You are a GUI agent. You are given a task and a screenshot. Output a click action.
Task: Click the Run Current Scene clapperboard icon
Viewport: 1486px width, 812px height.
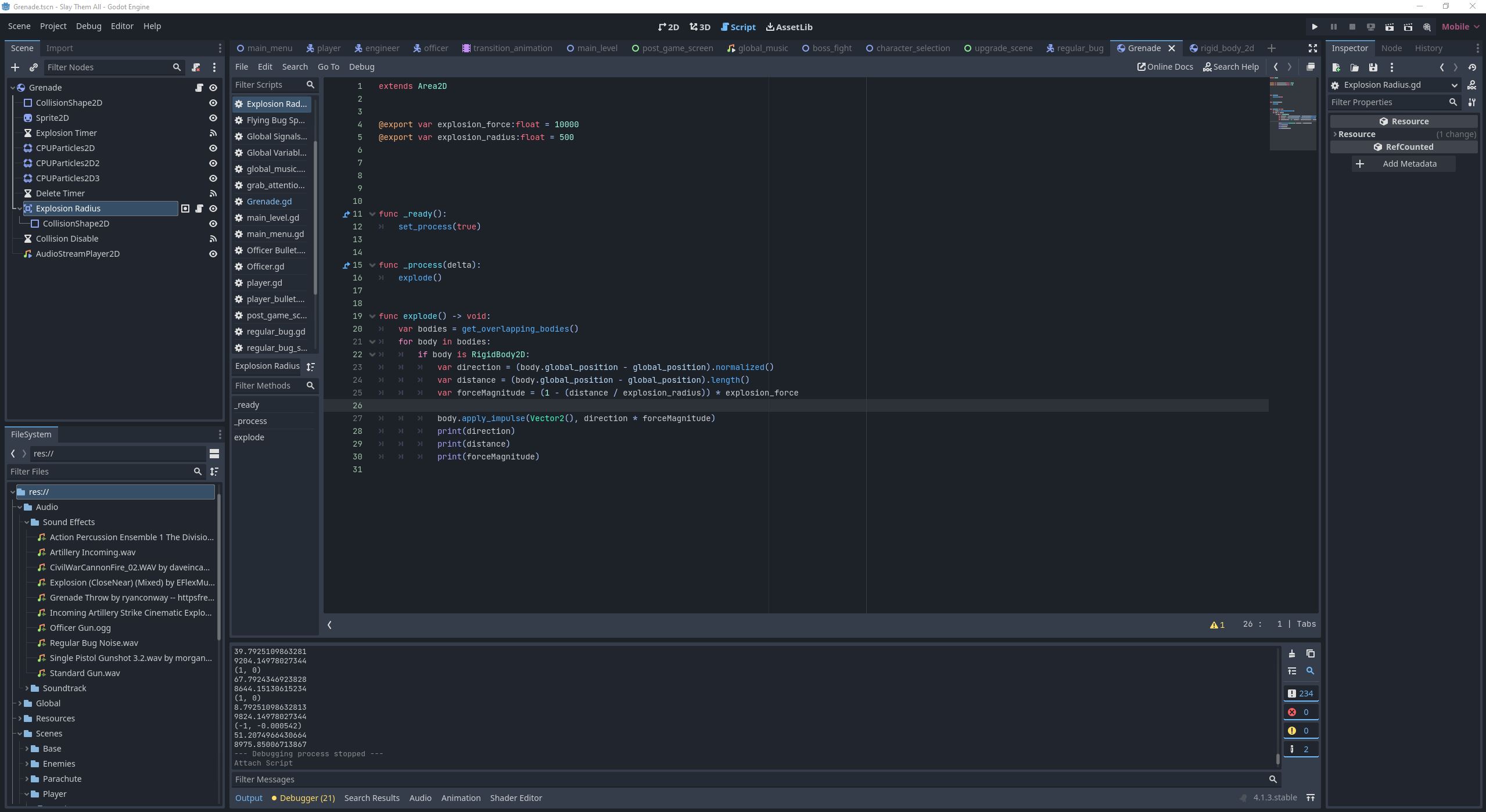click(1389, 27)
